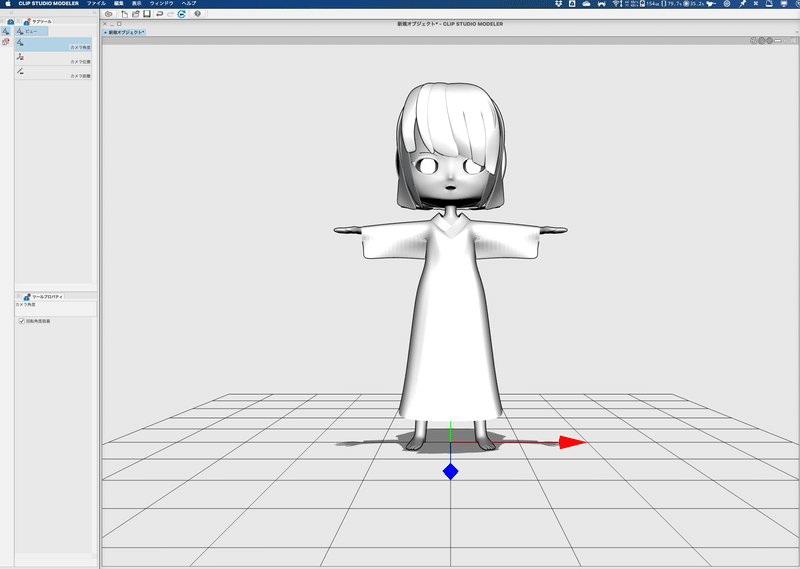Click the cloud icon in menu bar
The image size is (800, 569).
click(x=586, y=4)
